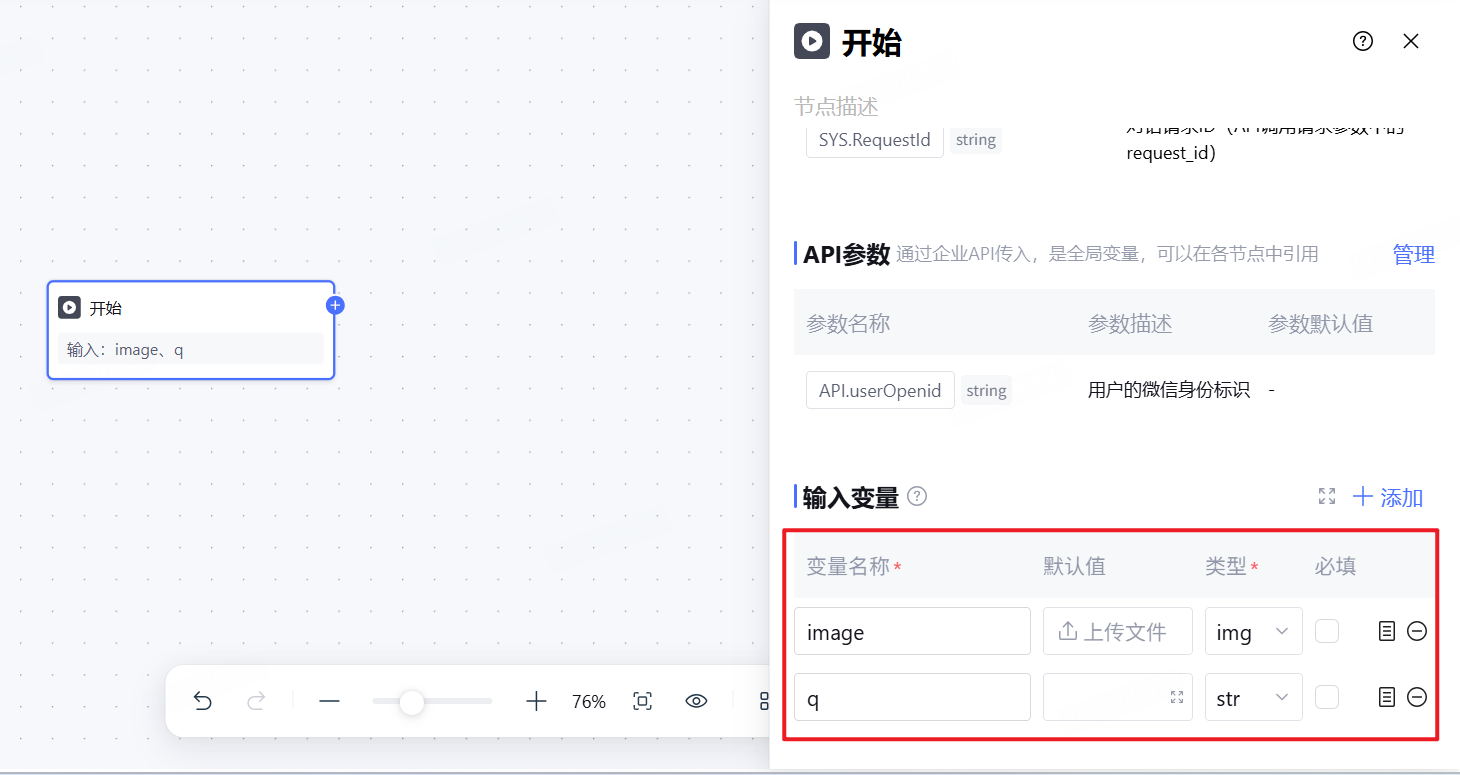This screenshot has height=775, width=1460.
Task: Open the str type dropdown
Action: (x=1253, y=697)
